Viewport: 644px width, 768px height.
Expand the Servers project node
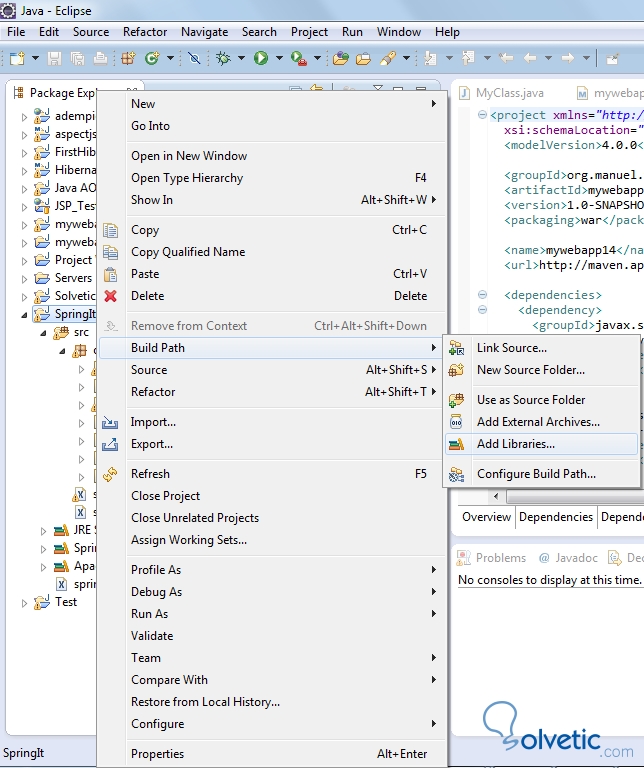tap(24, 279)
